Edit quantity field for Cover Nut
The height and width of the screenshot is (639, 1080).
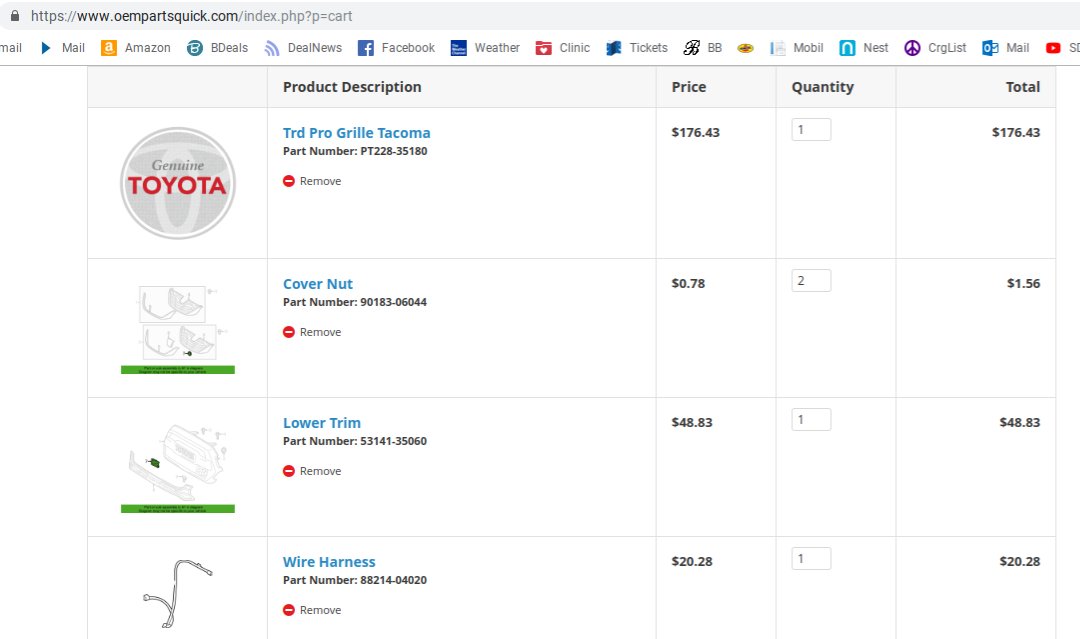pyautogui.click(x=811, y=280)
